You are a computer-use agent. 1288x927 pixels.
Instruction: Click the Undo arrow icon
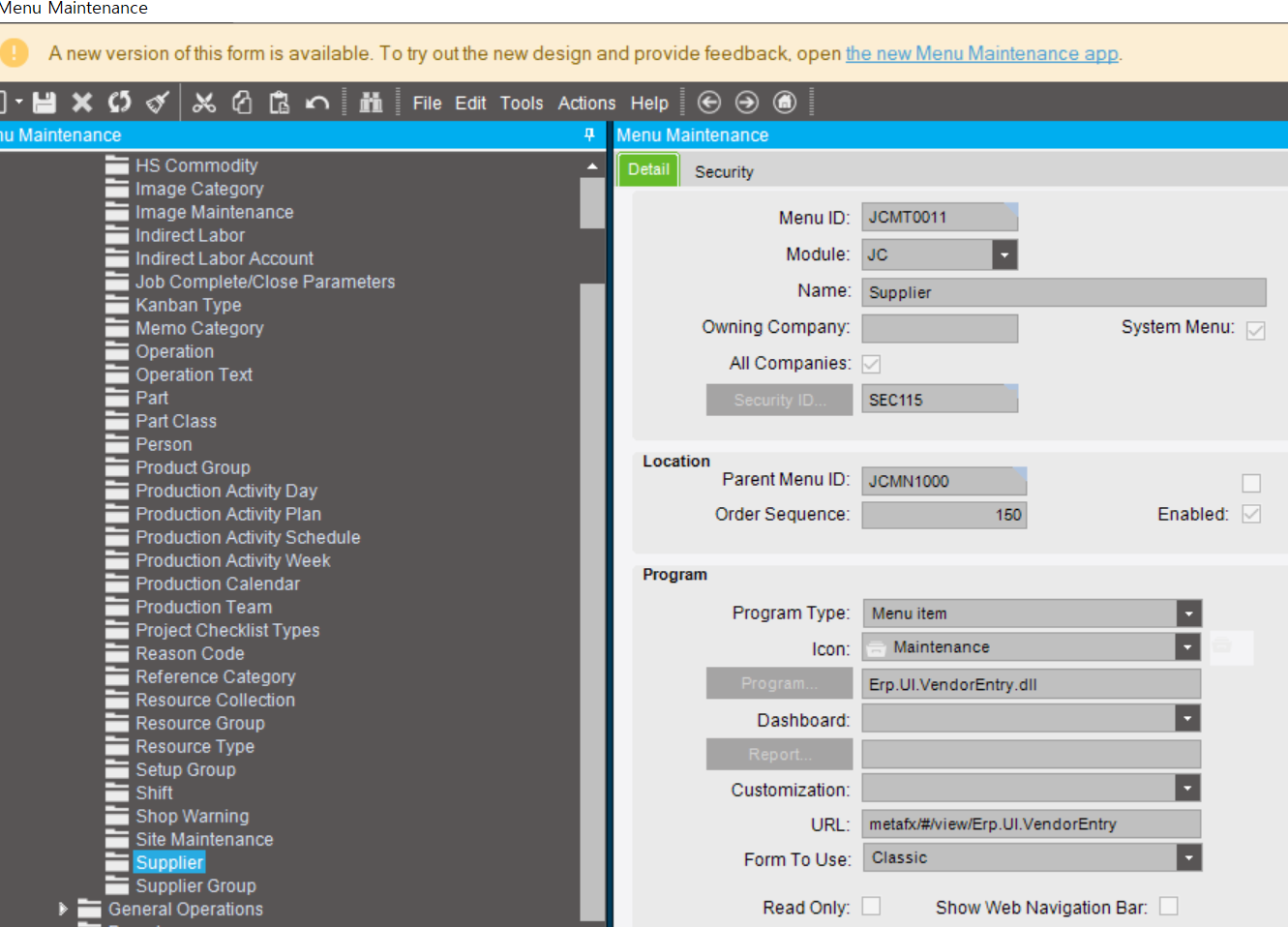coord(317,102)
